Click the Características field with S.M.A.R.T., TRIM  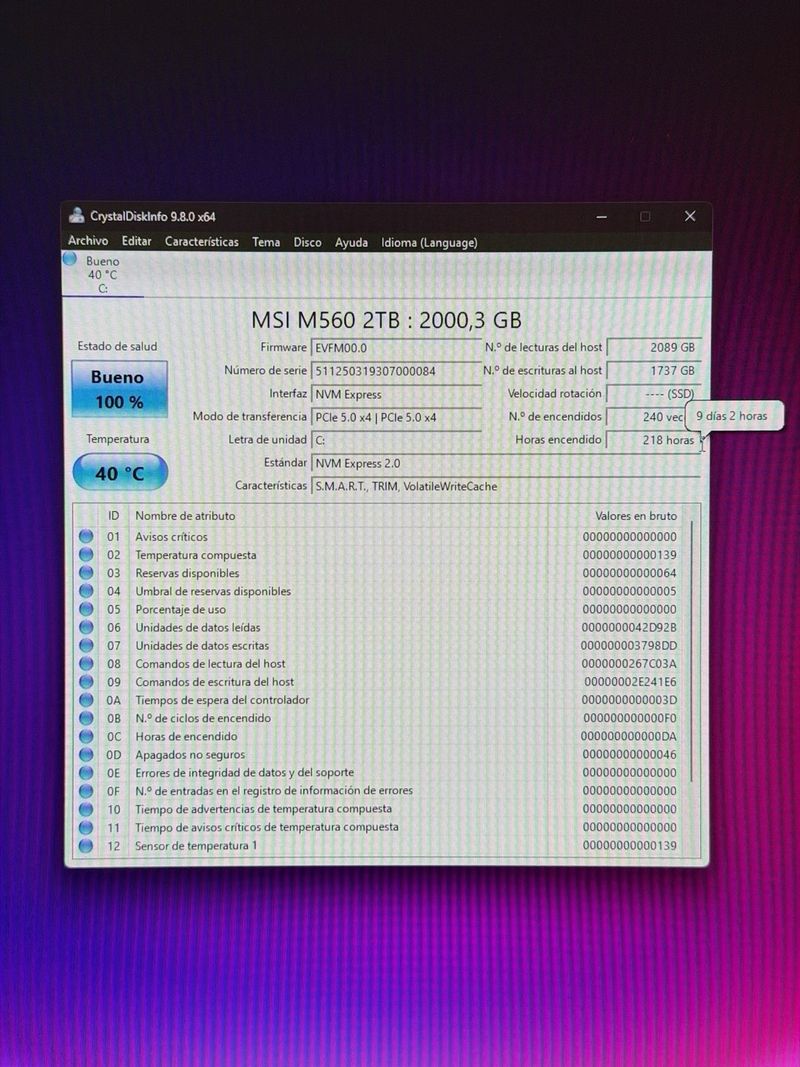tap(505, 487)
